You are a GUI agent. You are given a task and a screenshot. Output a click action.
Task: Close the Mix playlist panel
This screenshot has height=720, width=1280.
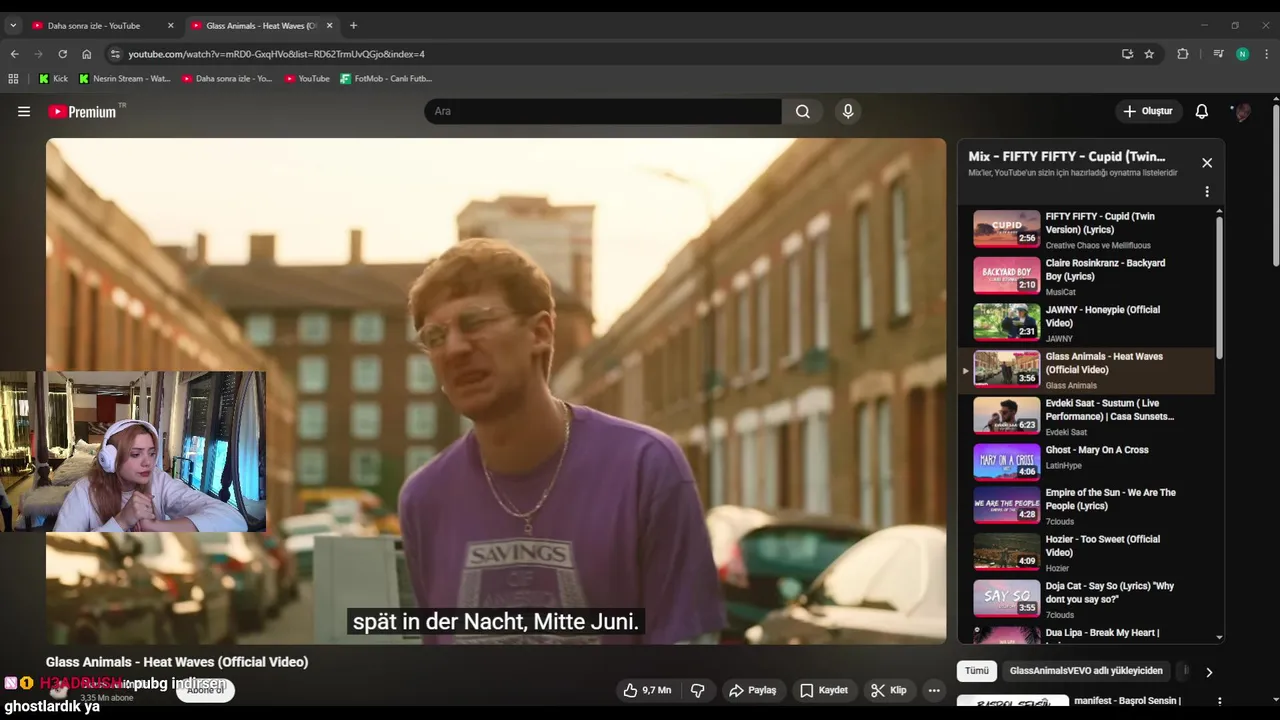[1207, 162]
